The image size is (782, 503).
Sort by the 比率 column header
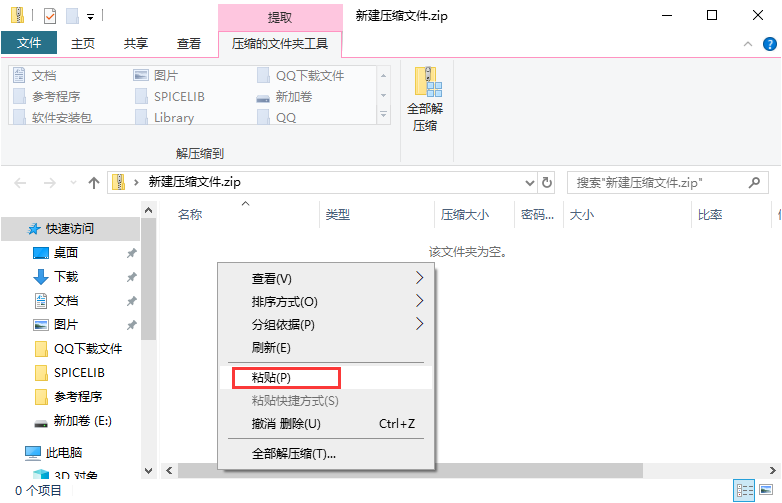point(710,215)
